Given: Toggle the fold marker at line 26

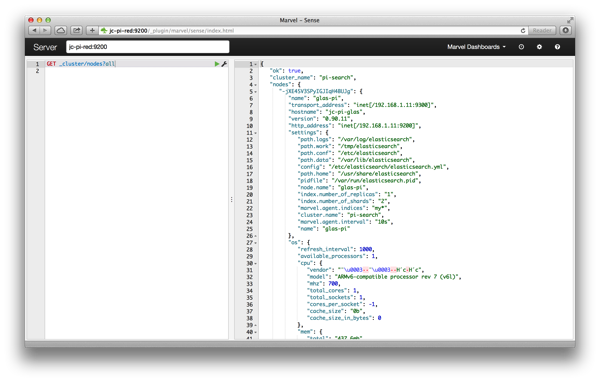Looking at the screenshot, I should (256, 236).
